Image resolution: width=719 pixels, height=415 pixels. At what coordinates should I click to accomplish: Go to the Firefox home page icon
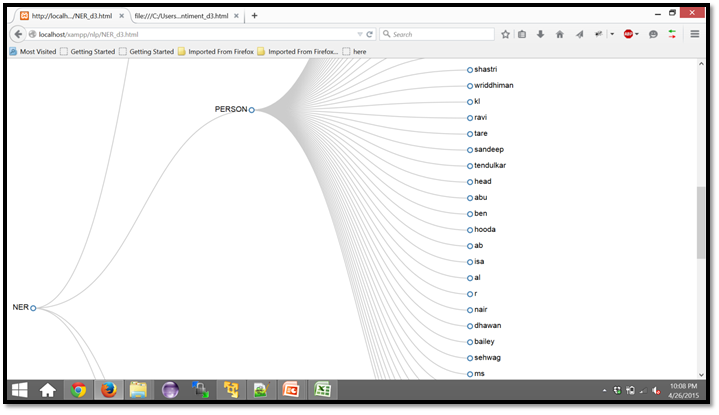point(559,34)
